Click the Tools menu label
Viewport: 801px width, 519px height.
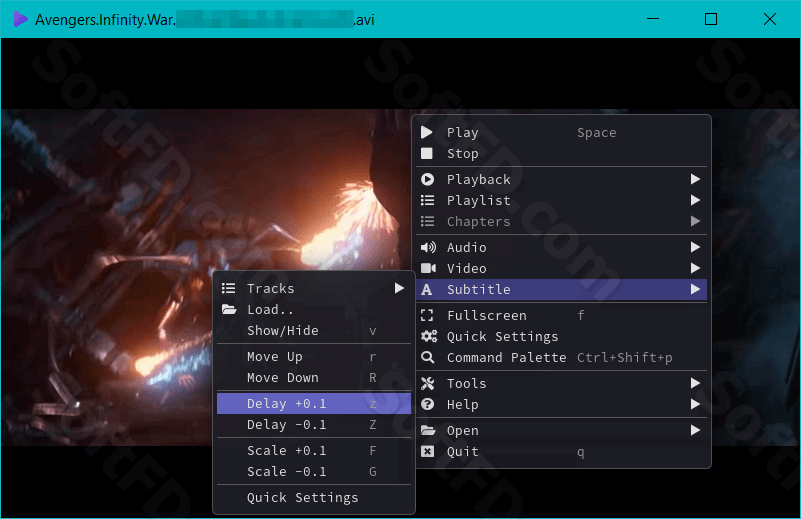pyautogui.click(x=466, y=383)
